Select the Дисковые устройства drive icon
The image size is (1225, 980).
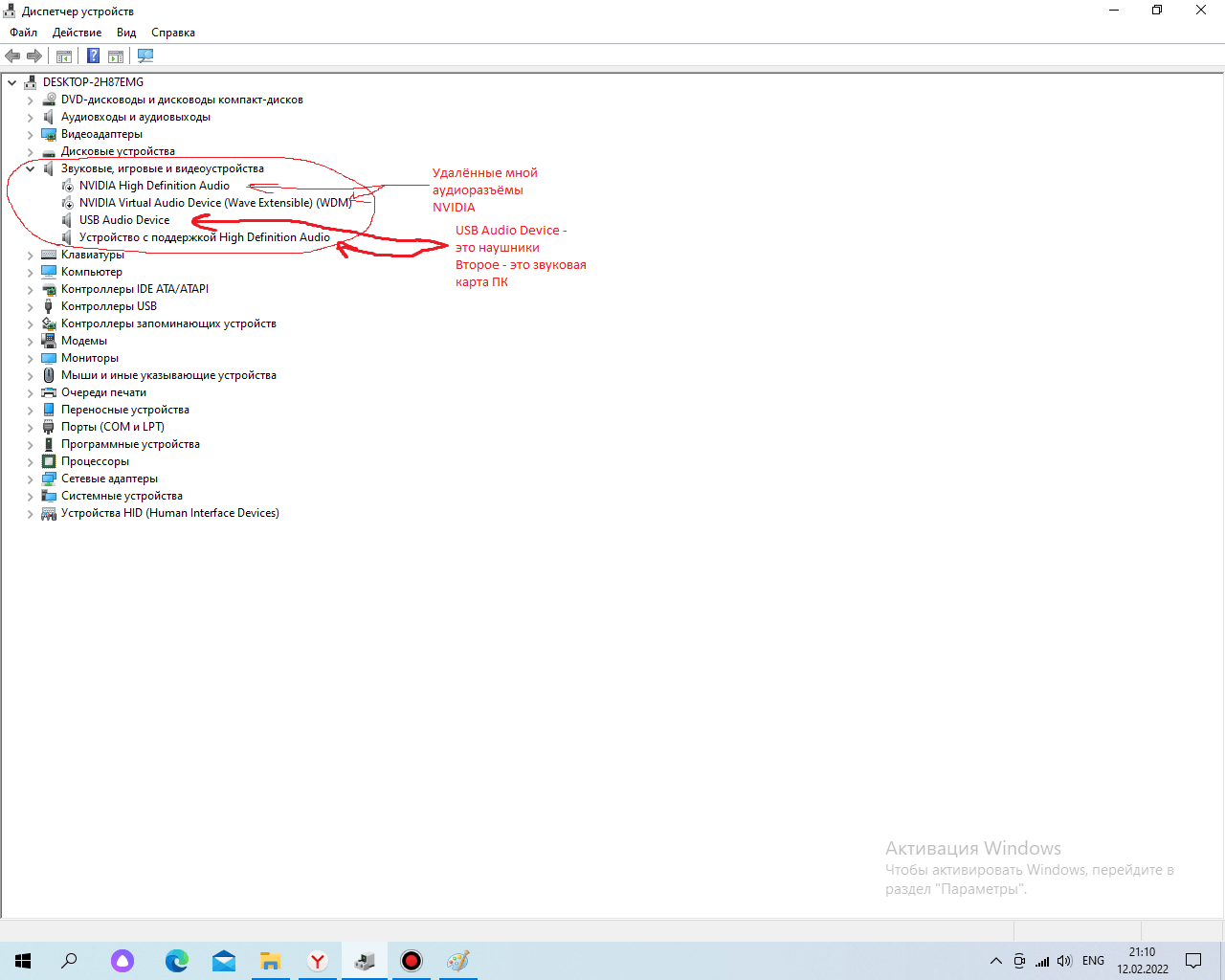(49, 151)
